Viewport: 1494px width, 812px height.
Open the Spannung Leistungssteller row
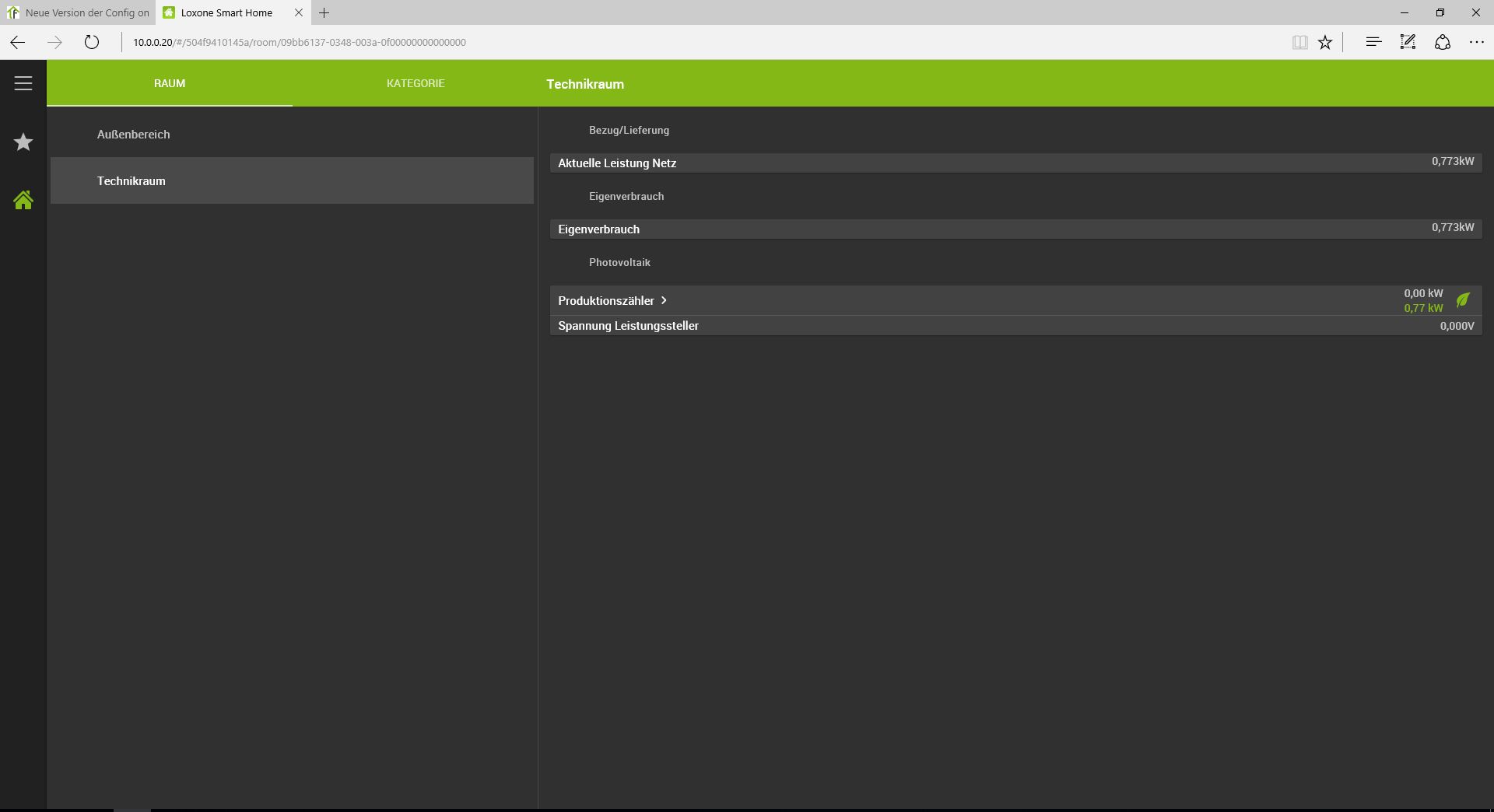1016,326
